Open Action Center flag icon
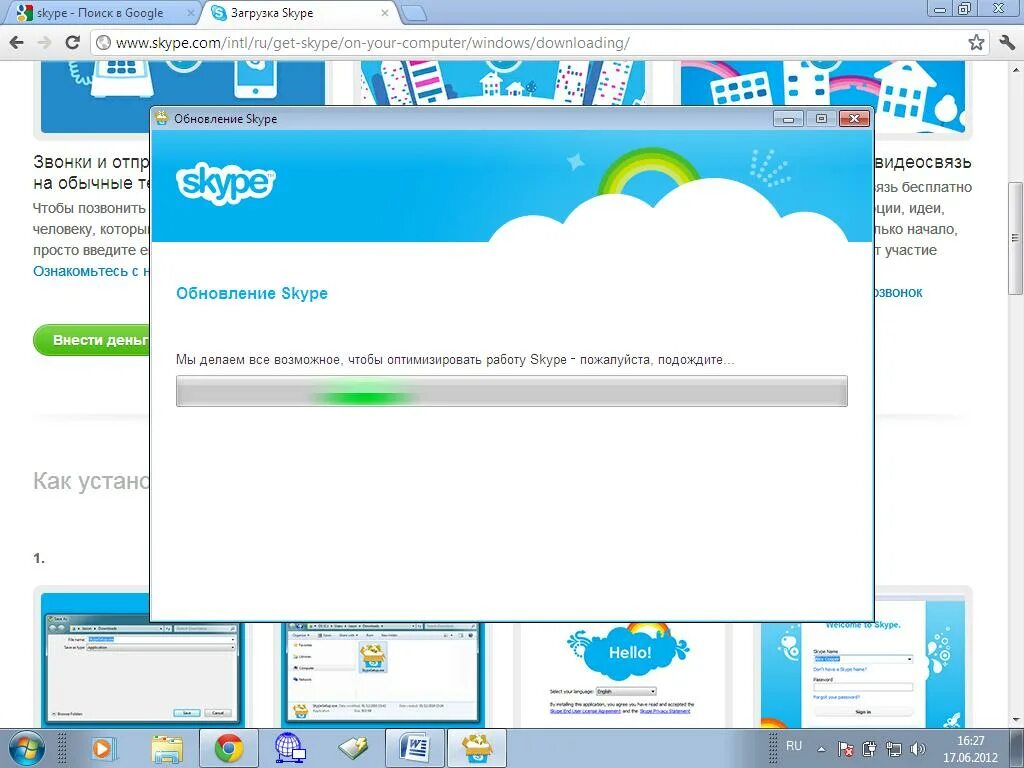 click(845, 749)
